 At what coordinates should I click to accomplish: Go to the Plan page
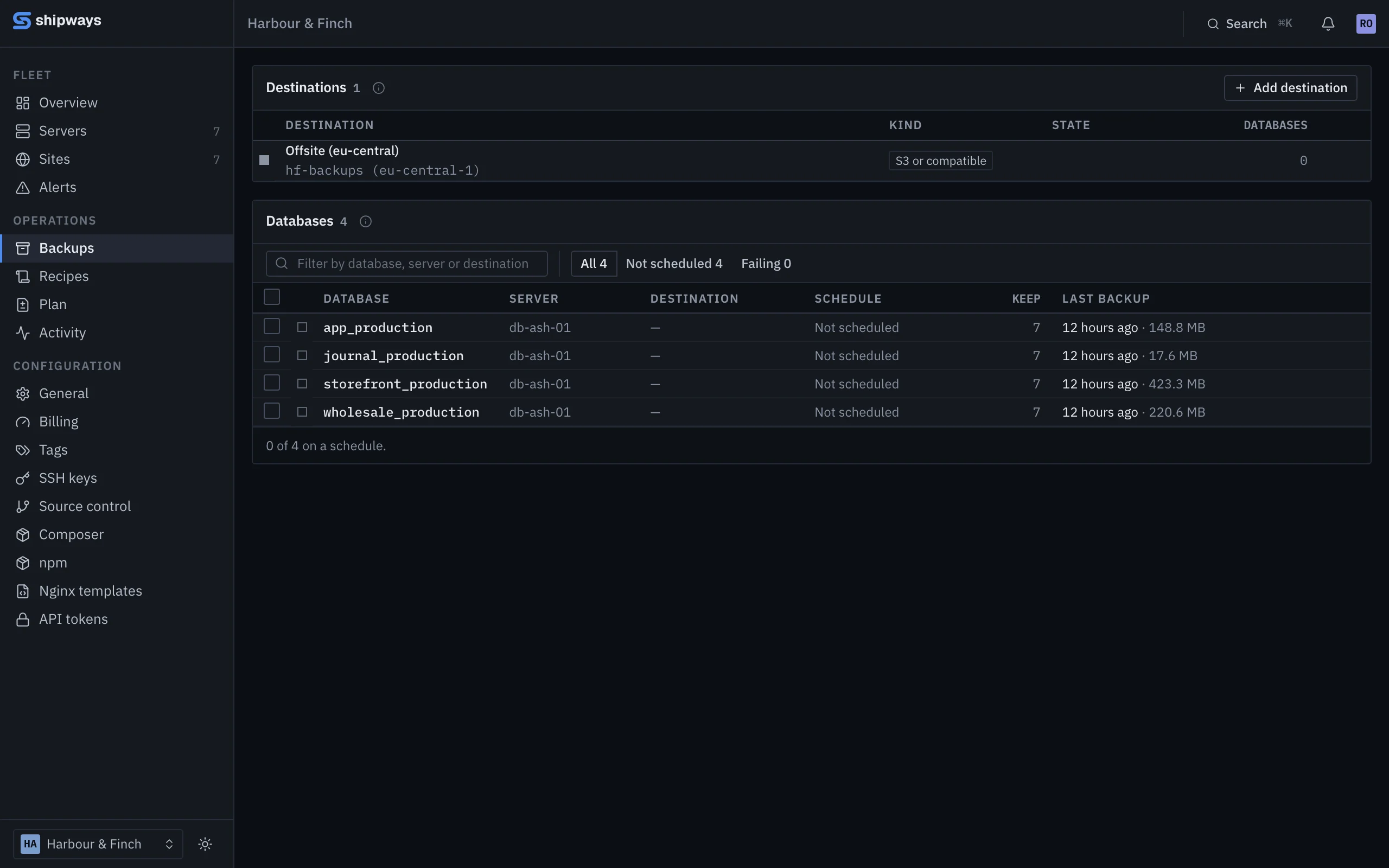tap(117, 304)
